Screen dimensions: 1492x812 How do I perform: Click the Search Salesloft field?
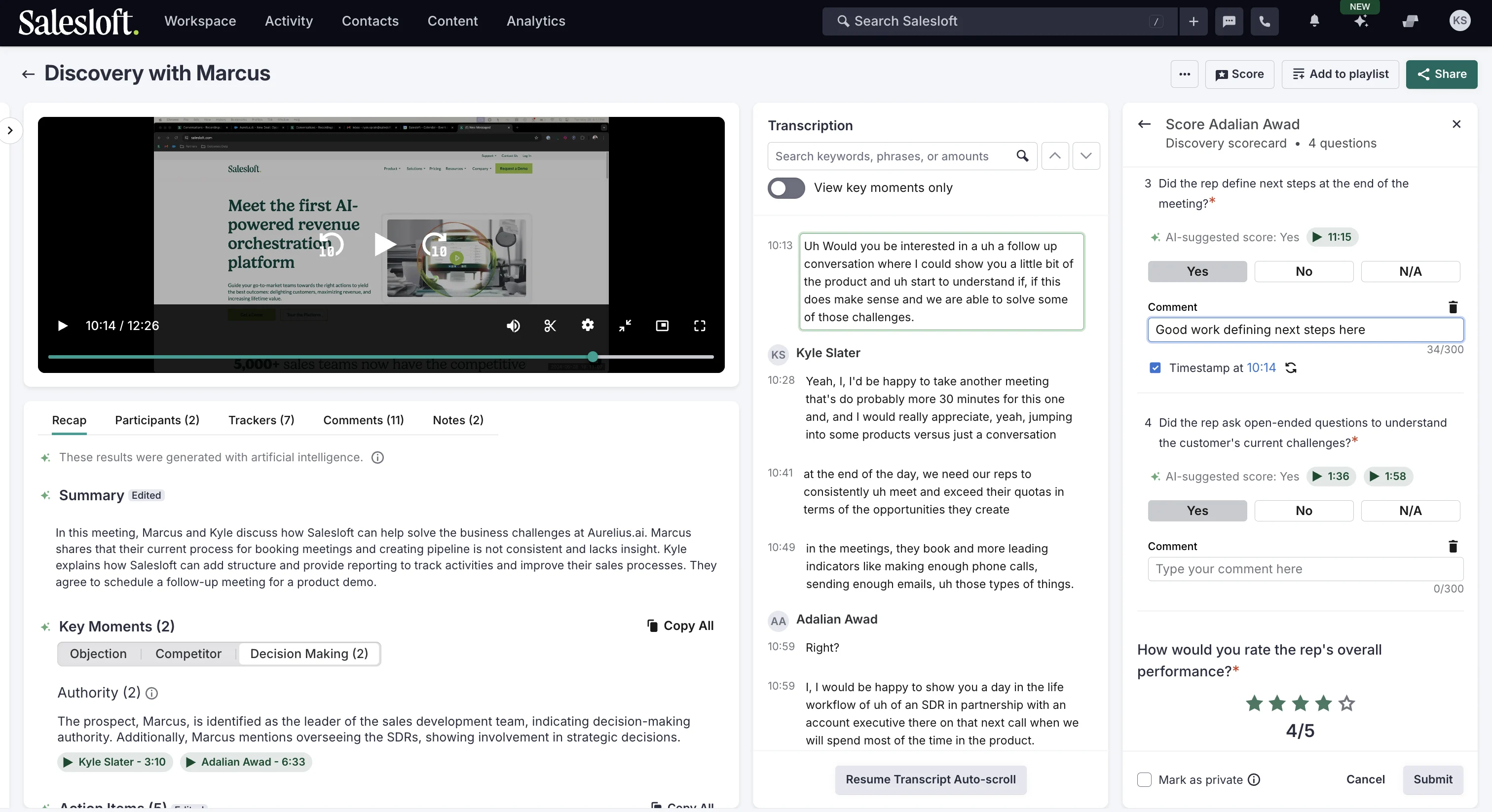point(999,21)
